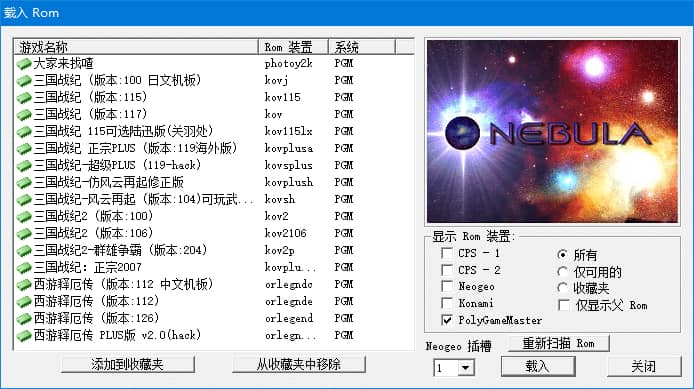
Task: Click 重新扫描 Rom button
Action: tap(559, 343)
